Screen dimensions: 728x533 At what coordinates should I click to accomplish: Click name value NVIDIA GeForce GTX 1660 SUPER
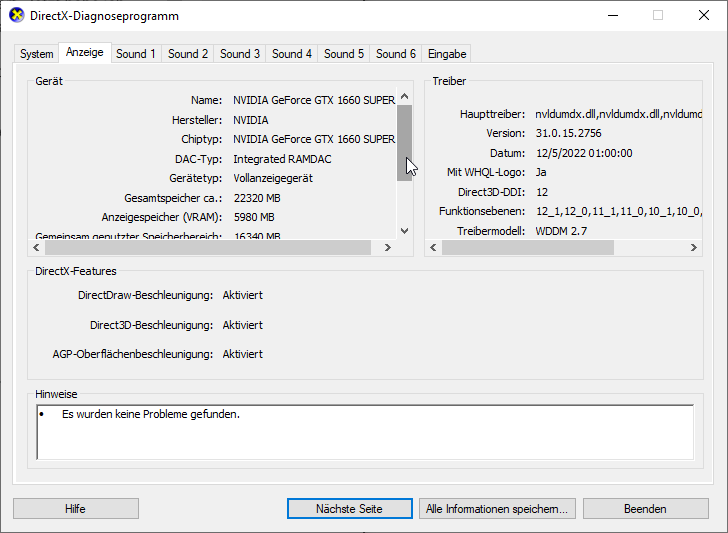pyautogui.click(x=314, y=100)
